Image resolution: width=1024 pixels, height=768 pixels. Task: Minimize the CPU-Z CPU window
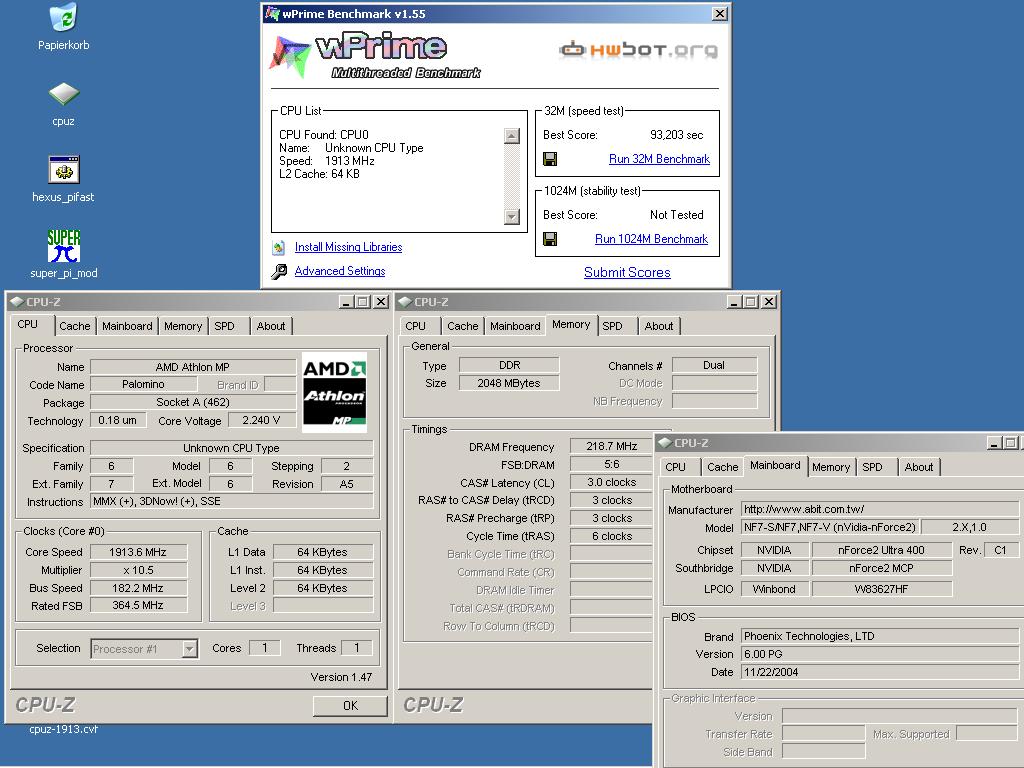click(346, 301)
